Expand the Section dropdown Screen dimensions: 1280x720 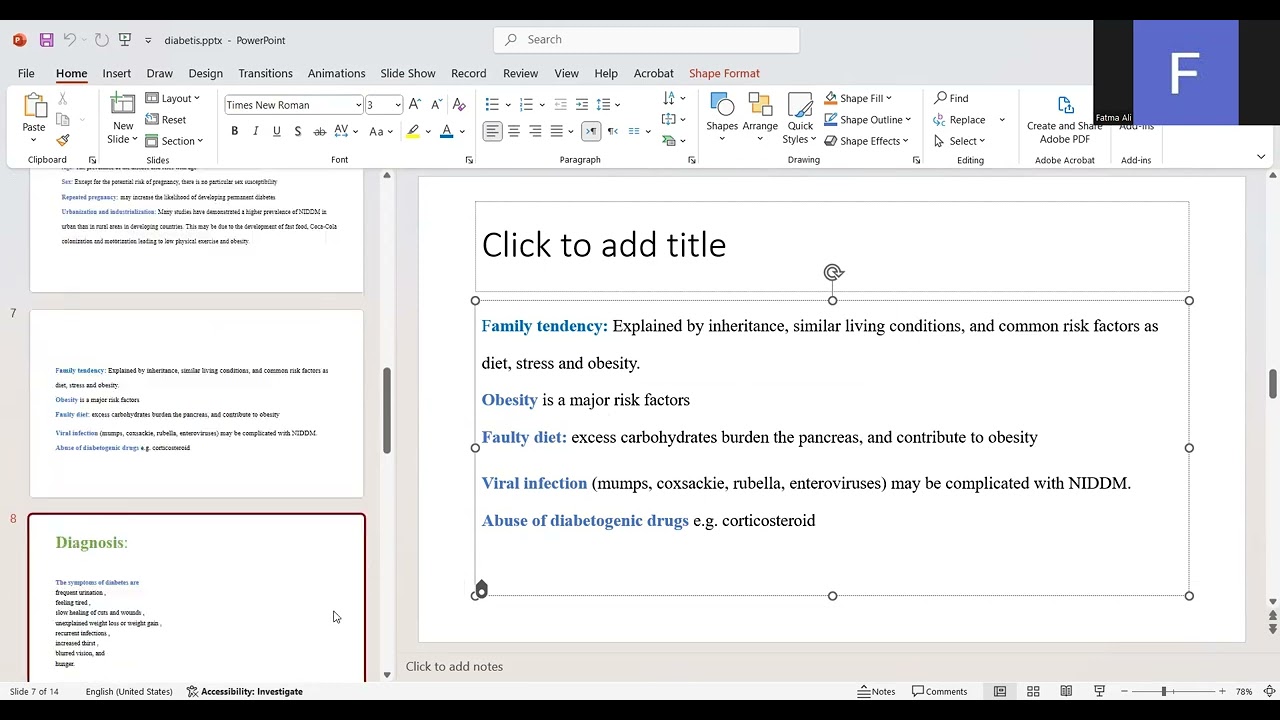pos(174,141)
